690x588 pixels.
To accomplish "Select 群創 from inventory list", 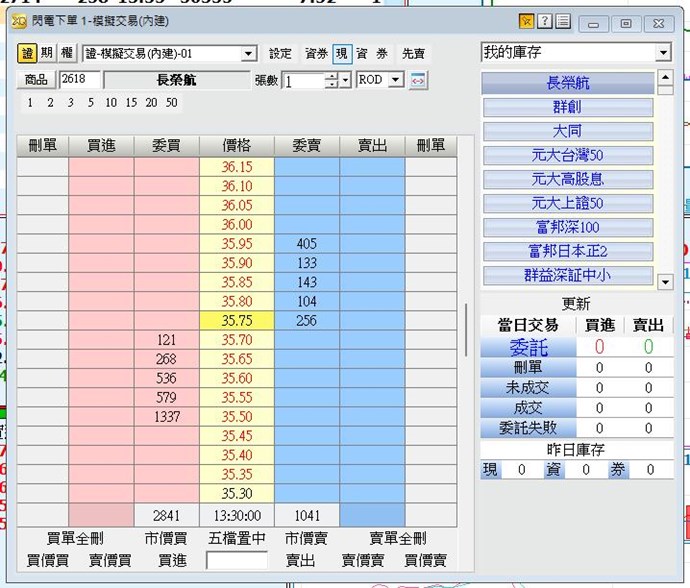I will coord(568,108).
